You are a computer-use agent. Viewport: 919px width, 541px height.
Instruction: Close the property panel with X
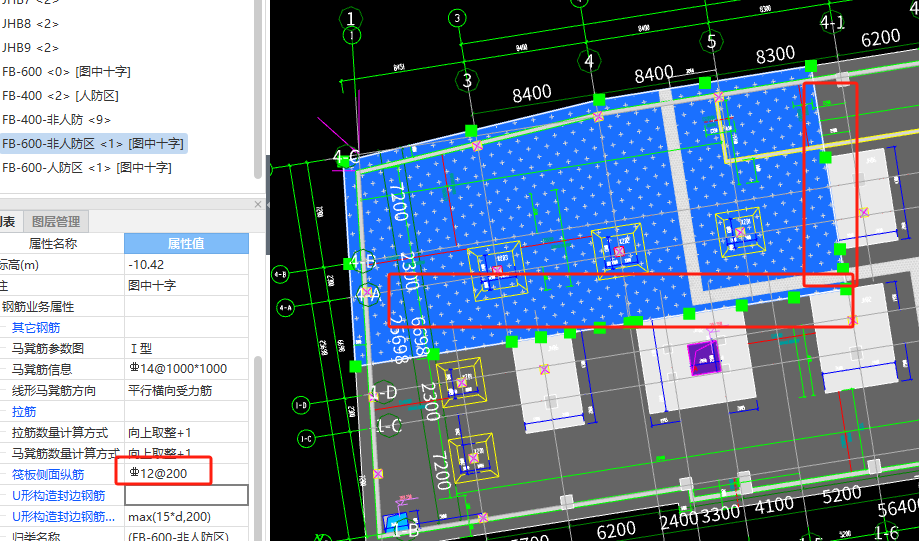pyautogui.click(x=258, y=204)
